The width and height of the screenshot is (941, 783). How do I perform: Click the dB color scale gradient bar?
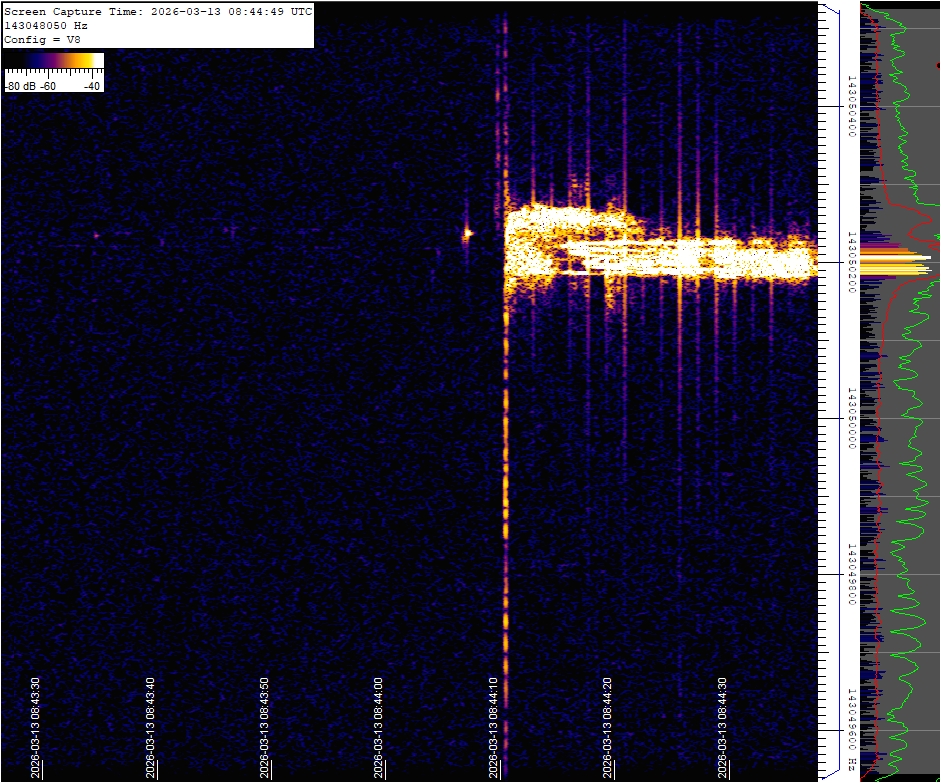pos(54,60)
